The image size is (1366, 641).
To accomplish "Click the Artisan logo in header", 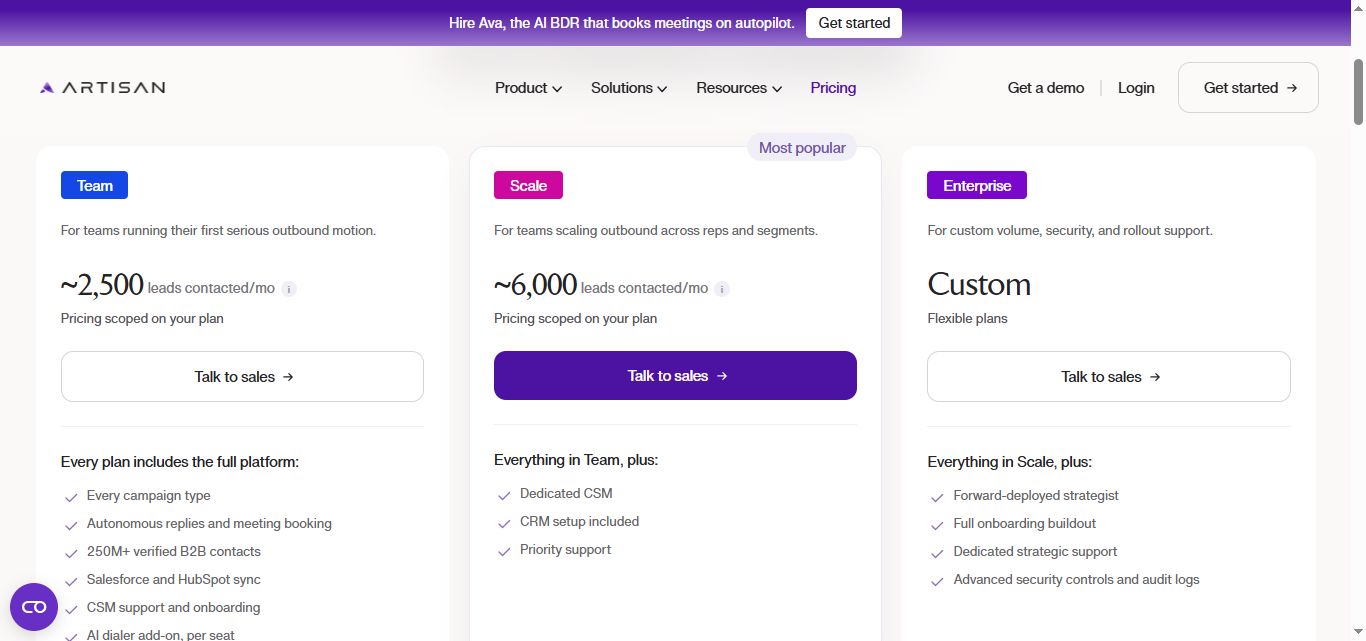I will coord(102,88).
